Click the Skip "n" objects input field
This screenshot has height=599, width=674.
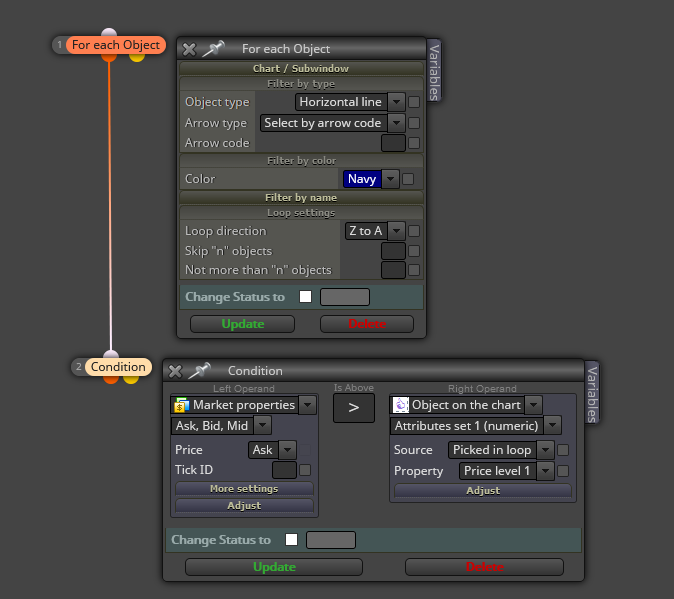393,251
